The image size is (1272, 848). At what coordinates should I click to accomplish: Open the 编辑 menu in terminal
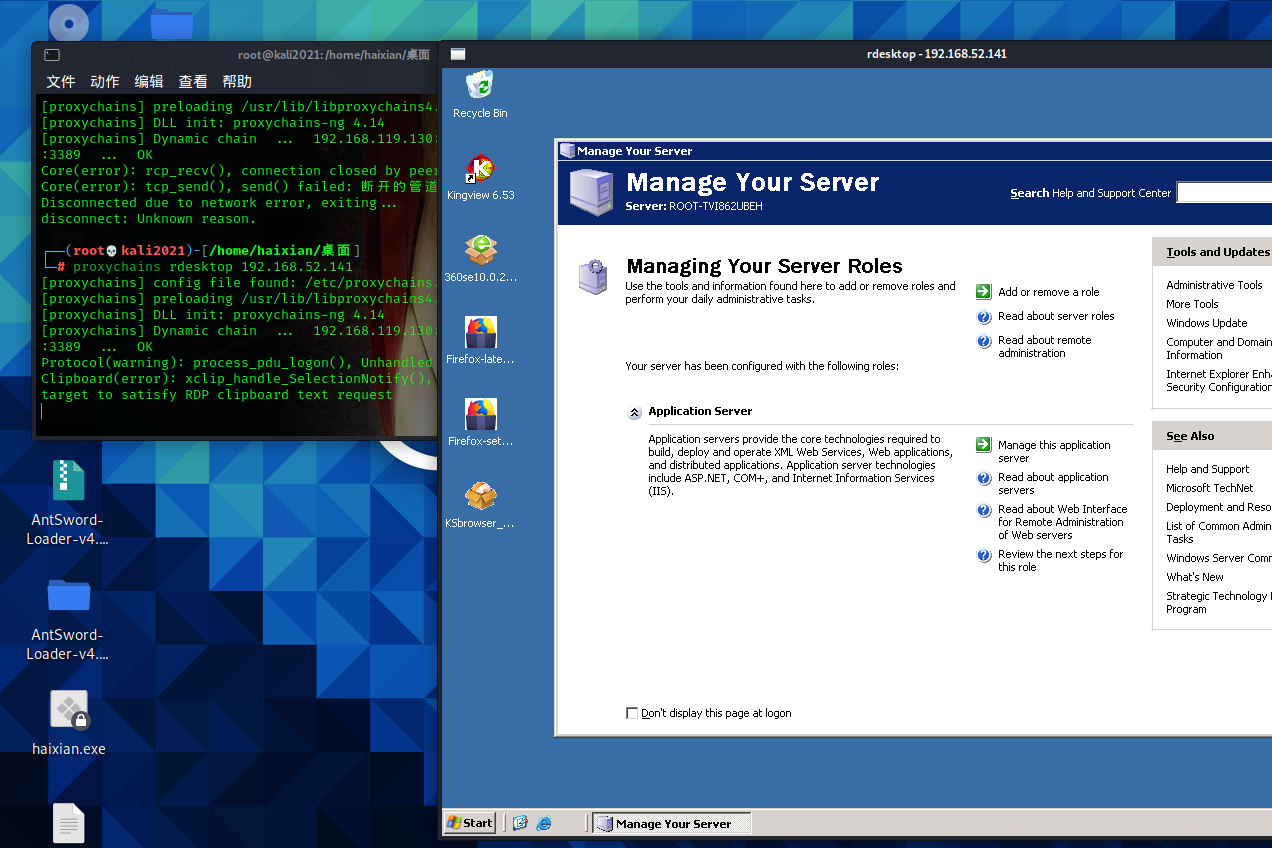pyautogui.click(x=149, y=82)
